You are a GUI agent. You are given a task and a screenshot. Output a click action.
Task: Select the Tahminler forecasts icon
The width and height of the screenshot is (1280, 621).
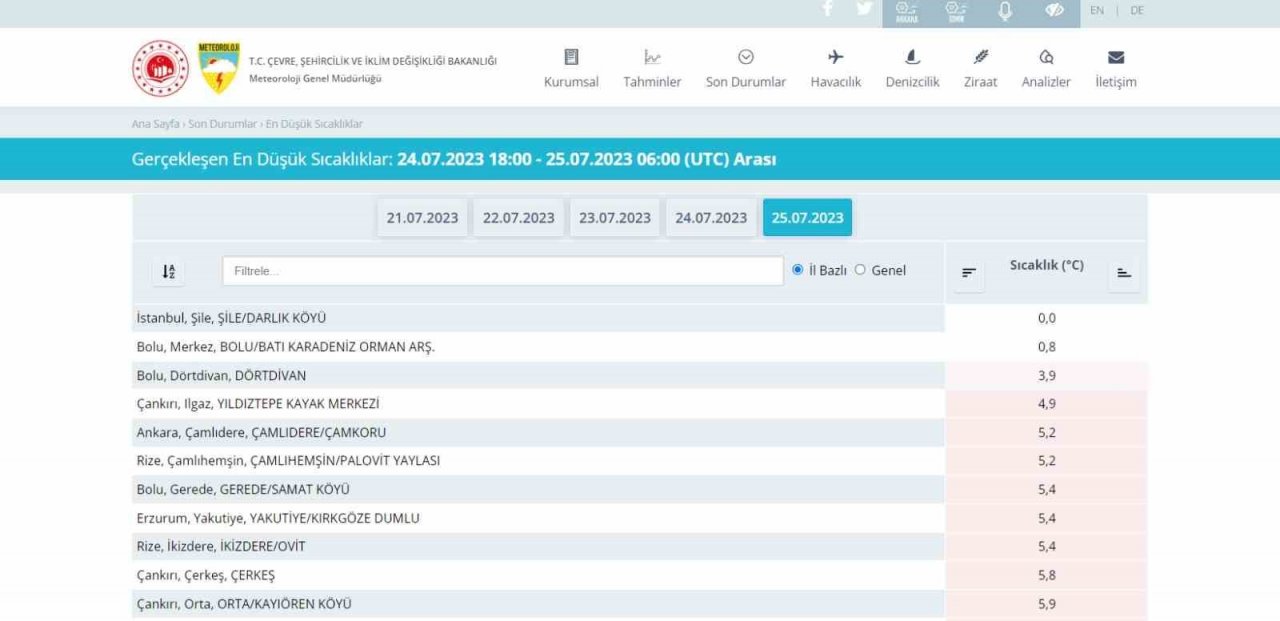click(652, 57)
